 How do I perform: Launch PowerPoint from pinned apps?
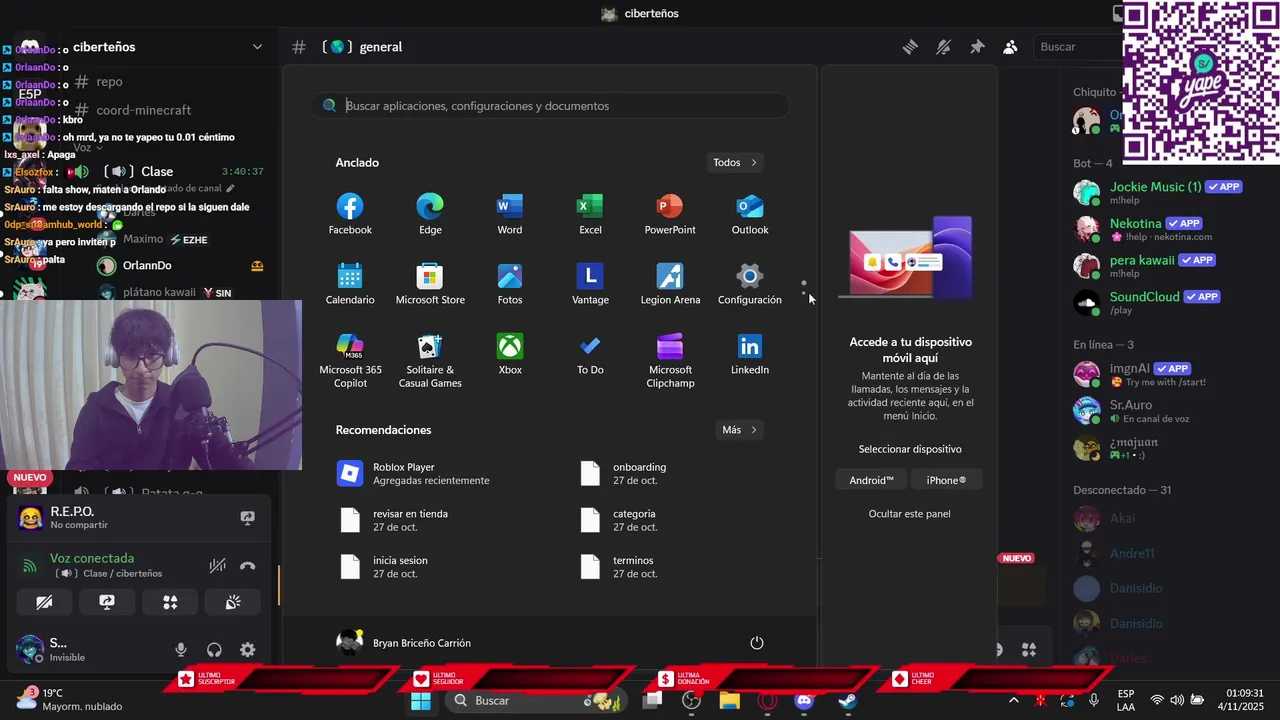(670, 215)
